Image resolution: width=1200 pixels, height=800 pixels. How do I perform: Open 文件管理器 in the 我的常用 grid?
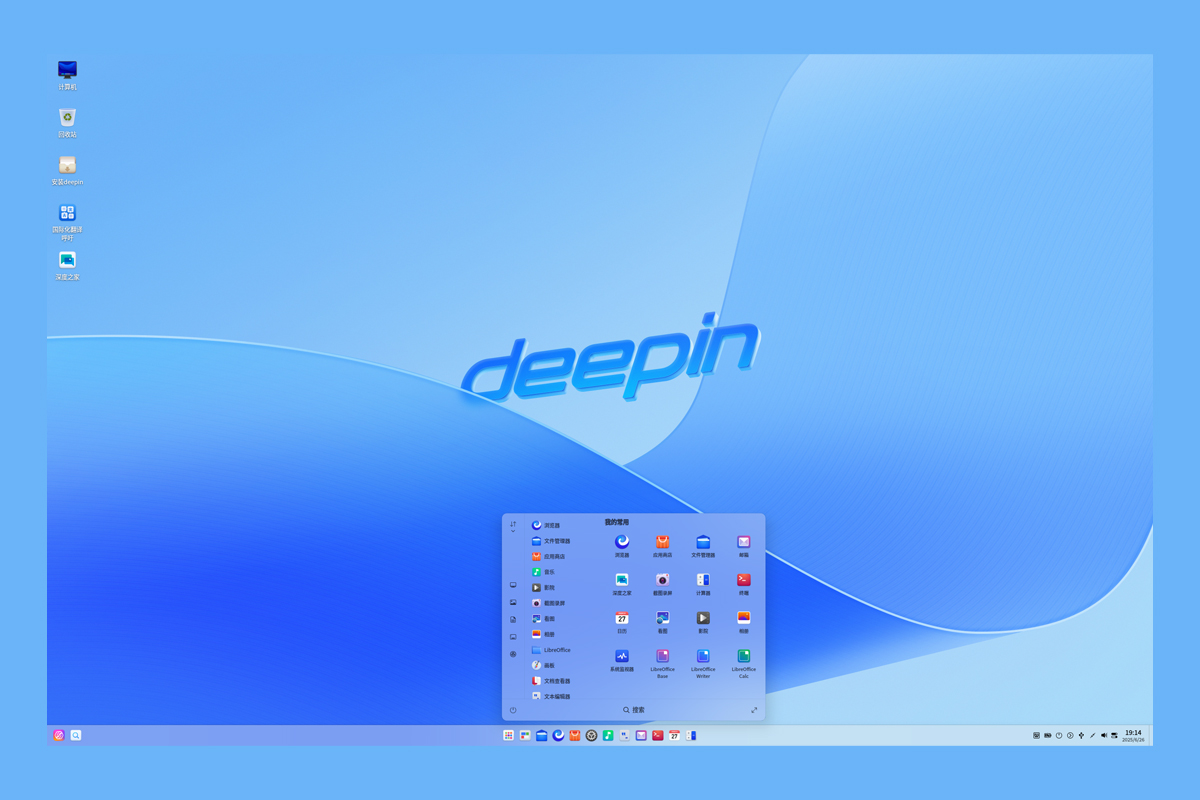703,545
